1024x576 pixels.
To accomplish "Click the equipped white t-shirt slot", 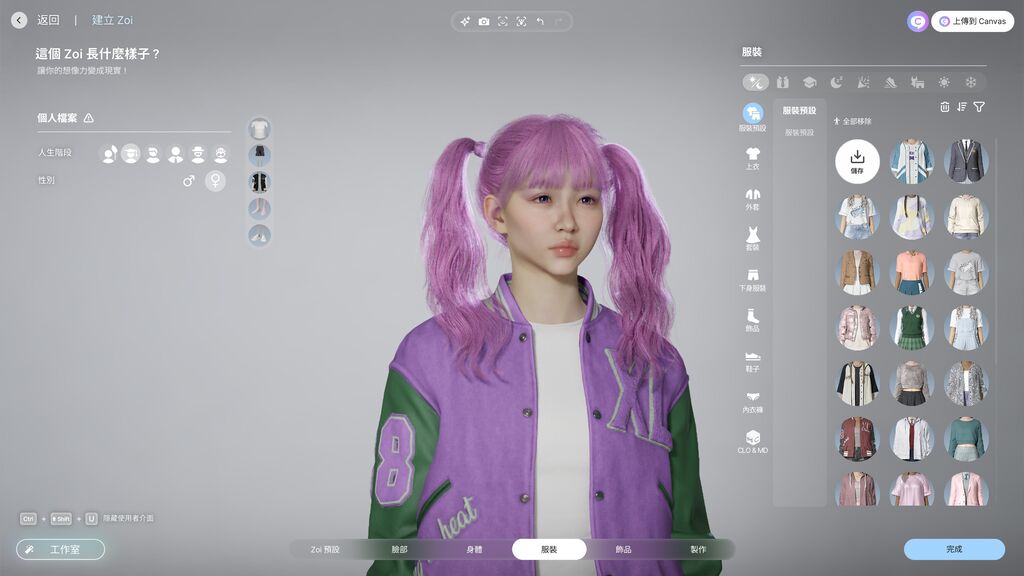I will pos(260,129).
